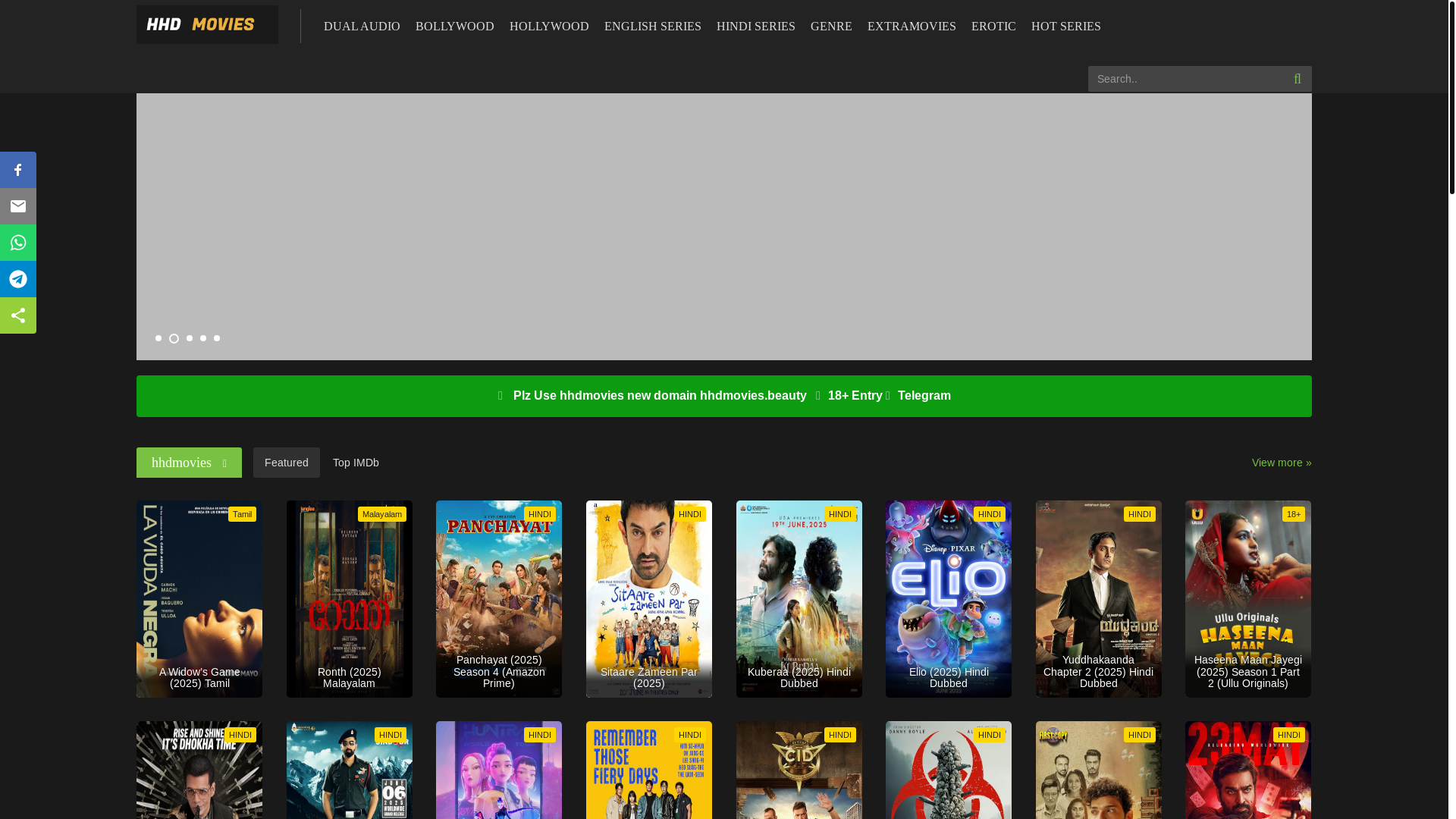Open the EXTRAMOVIES menu item

pos(912,27)
